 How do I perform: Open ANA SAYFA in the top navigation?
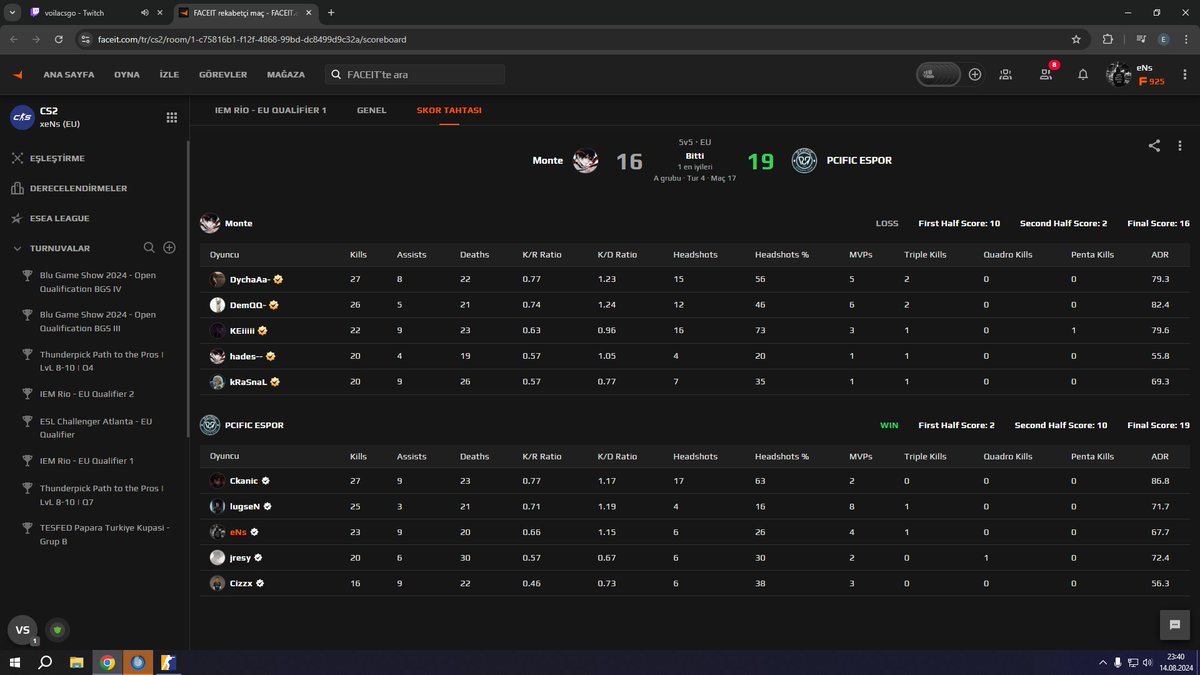click(x=68, y=74)
